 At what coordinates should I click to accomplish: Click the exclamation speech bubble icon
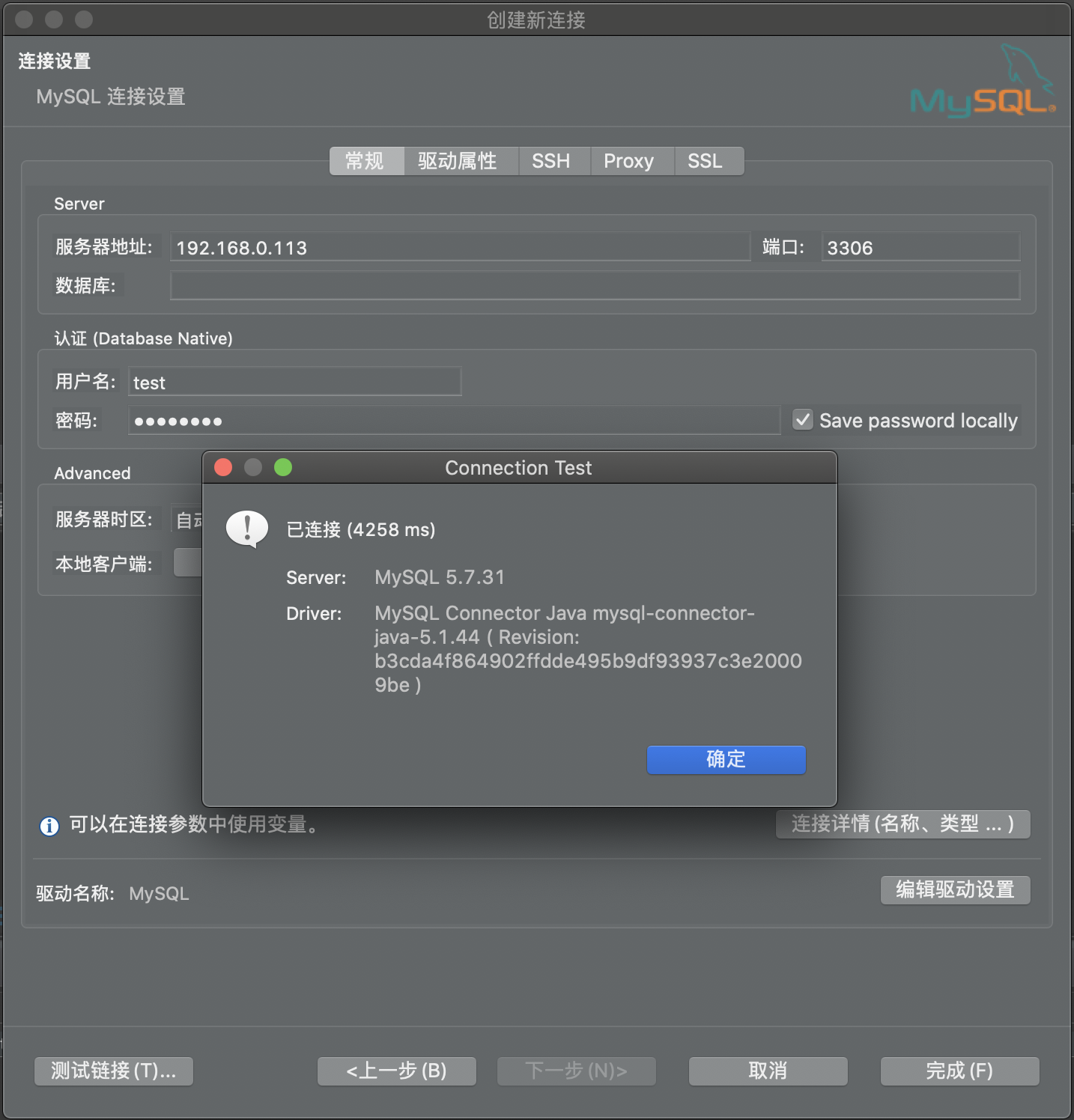coord(247,529)
